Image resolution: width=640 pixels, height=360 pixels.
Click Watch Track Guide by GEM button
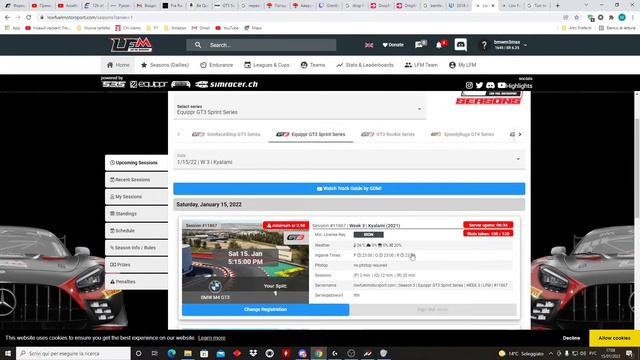tap(349, 189)
